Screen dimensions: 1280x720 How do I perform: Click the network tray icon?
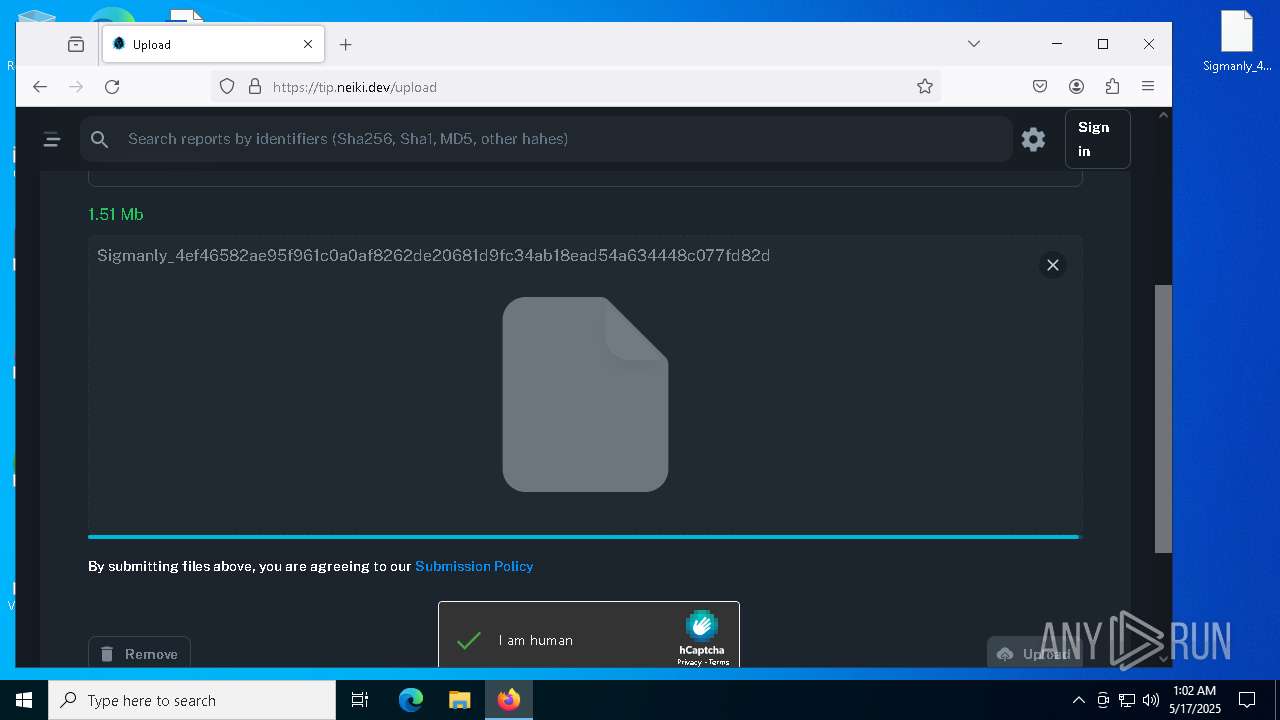pyautogui.click(x=1127, y=700)
